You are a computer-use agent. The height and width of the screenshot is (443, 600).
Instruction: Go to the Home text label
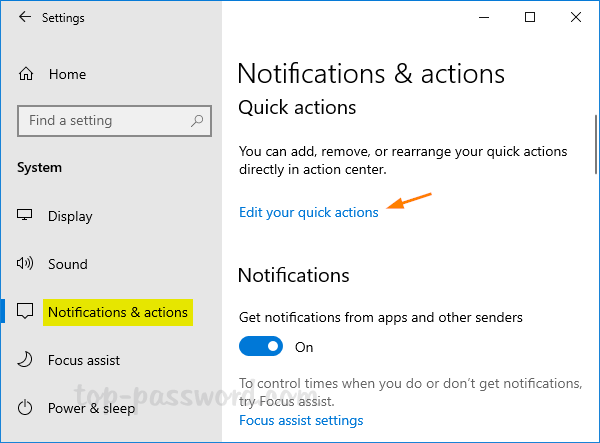(67, 74)
